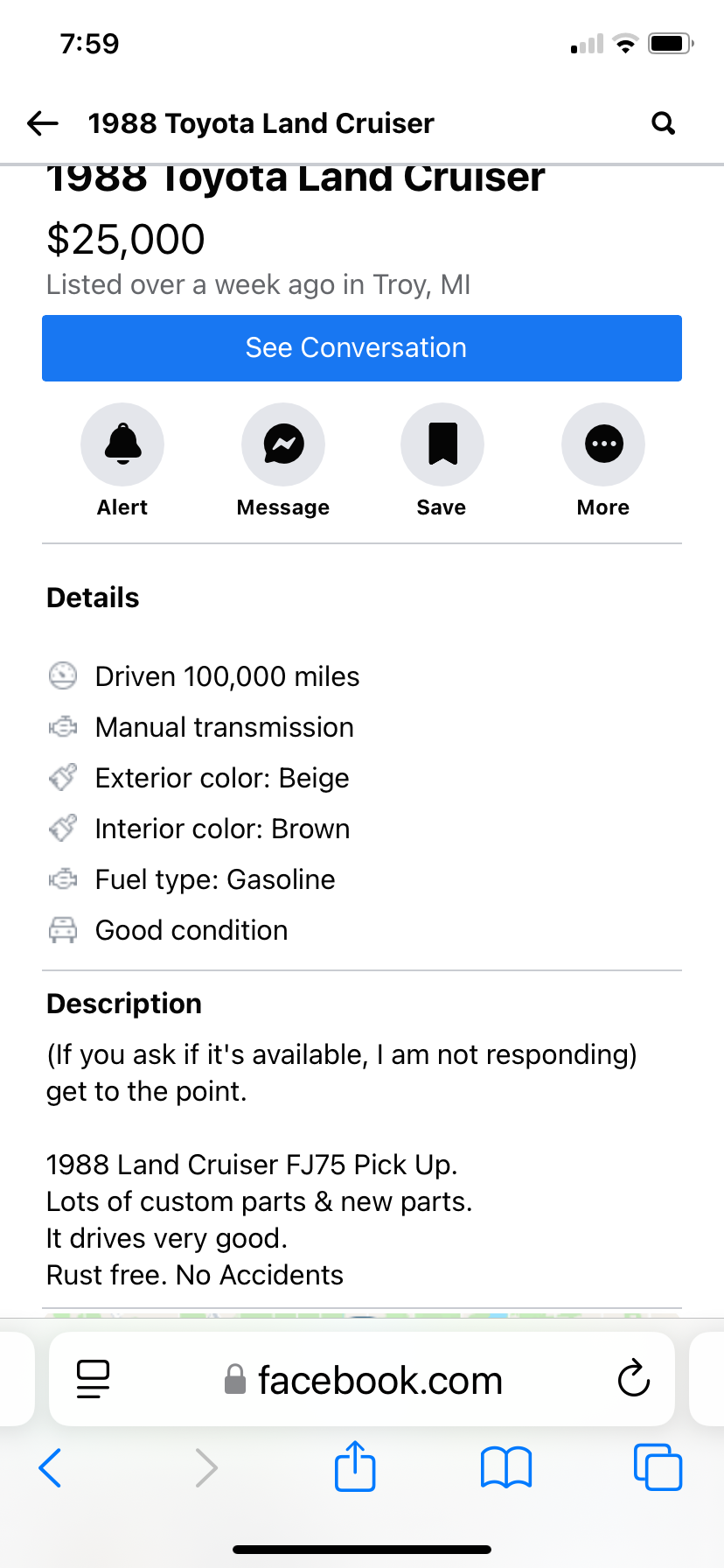Open search with the magnifier icon
Image resolution: width=724 pixels, height=1568 pixels.
pyautogui.click(x=664, y=123)
